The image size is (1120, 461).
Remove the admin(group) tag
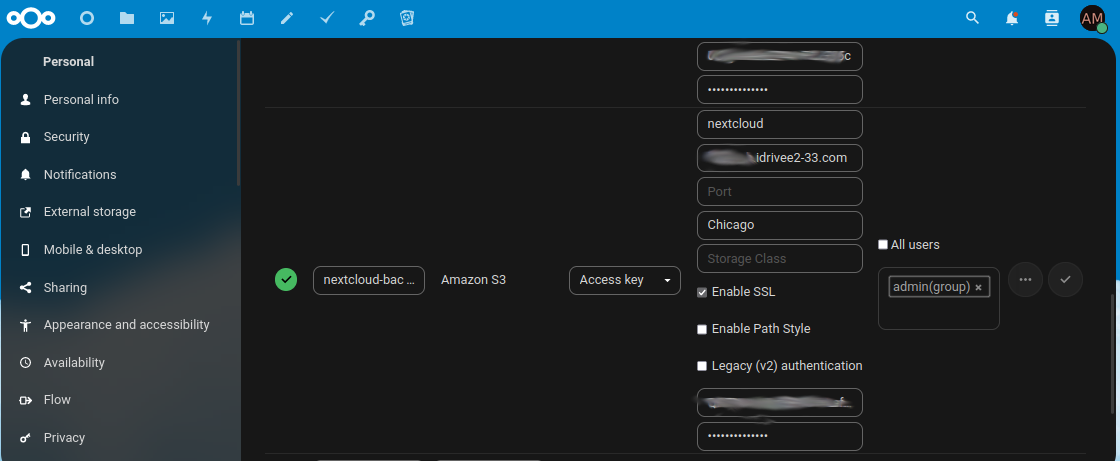[978, 287]
